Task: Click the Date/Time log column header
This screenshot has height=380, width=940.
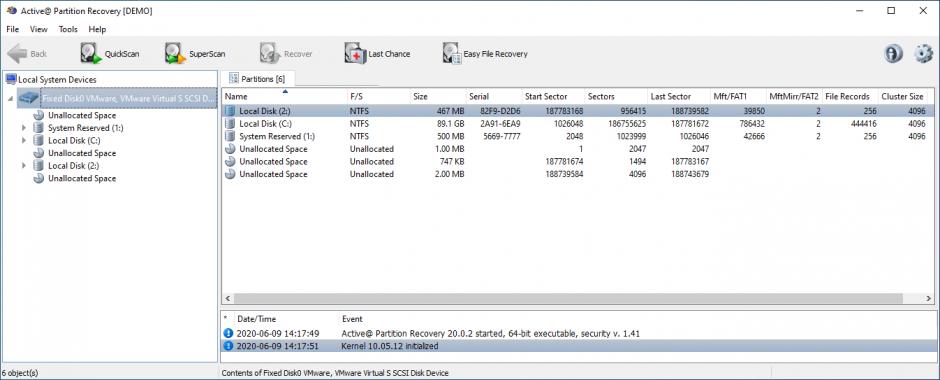Action: click(x=286, y=319)
